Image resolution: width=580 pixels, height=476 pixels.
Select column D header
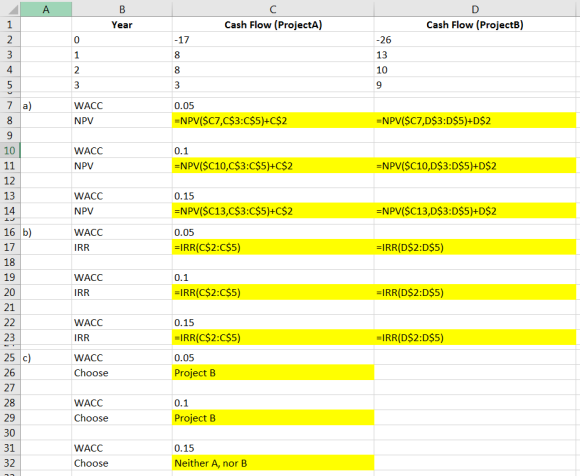coord(475,9)
